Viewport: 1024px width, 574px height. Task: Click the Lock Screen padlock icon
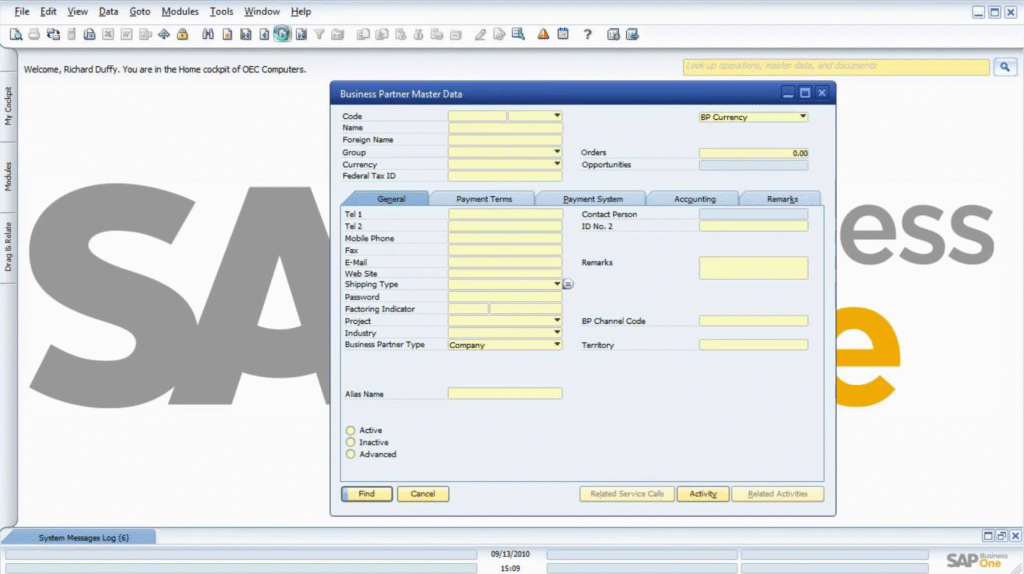coord(182,34)
